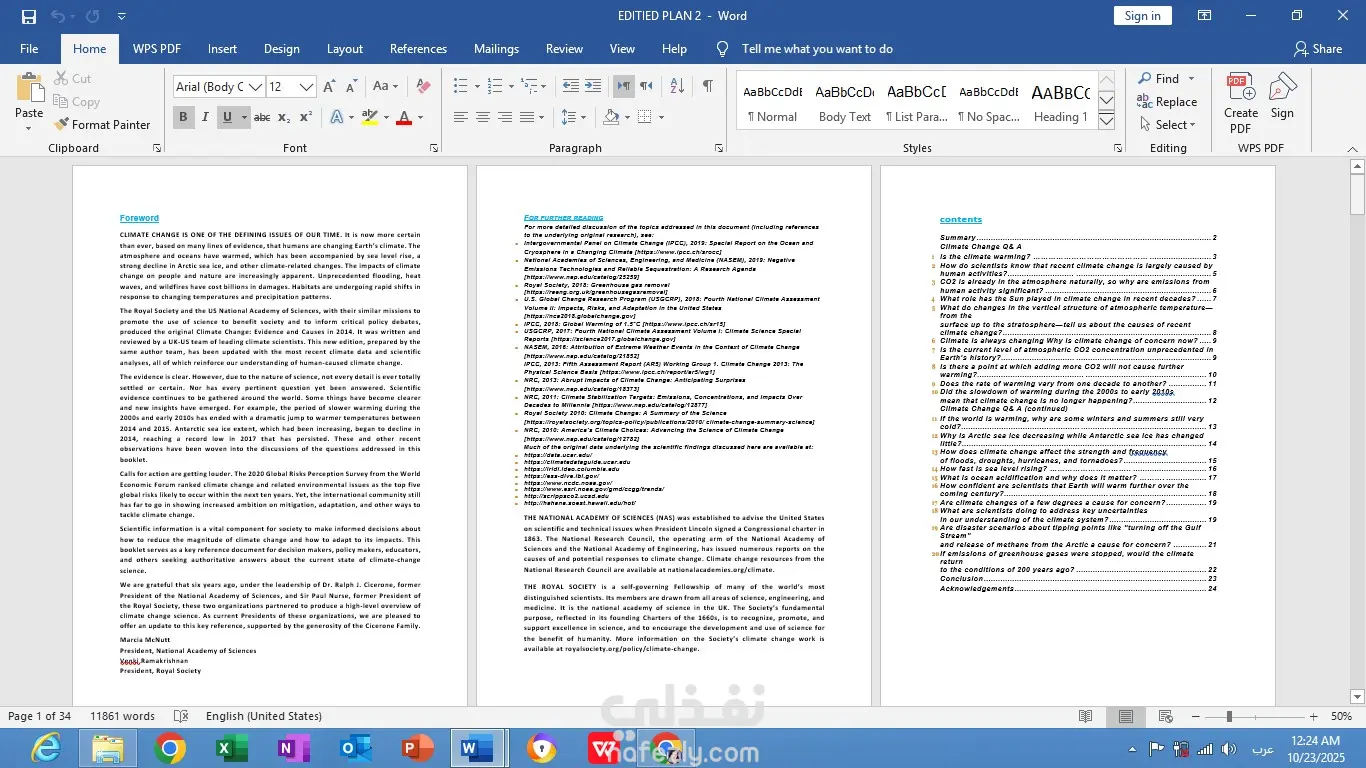The image size is (1366, 768).
Task: Click the Save icon in title bar
Action: click(29, 16)
